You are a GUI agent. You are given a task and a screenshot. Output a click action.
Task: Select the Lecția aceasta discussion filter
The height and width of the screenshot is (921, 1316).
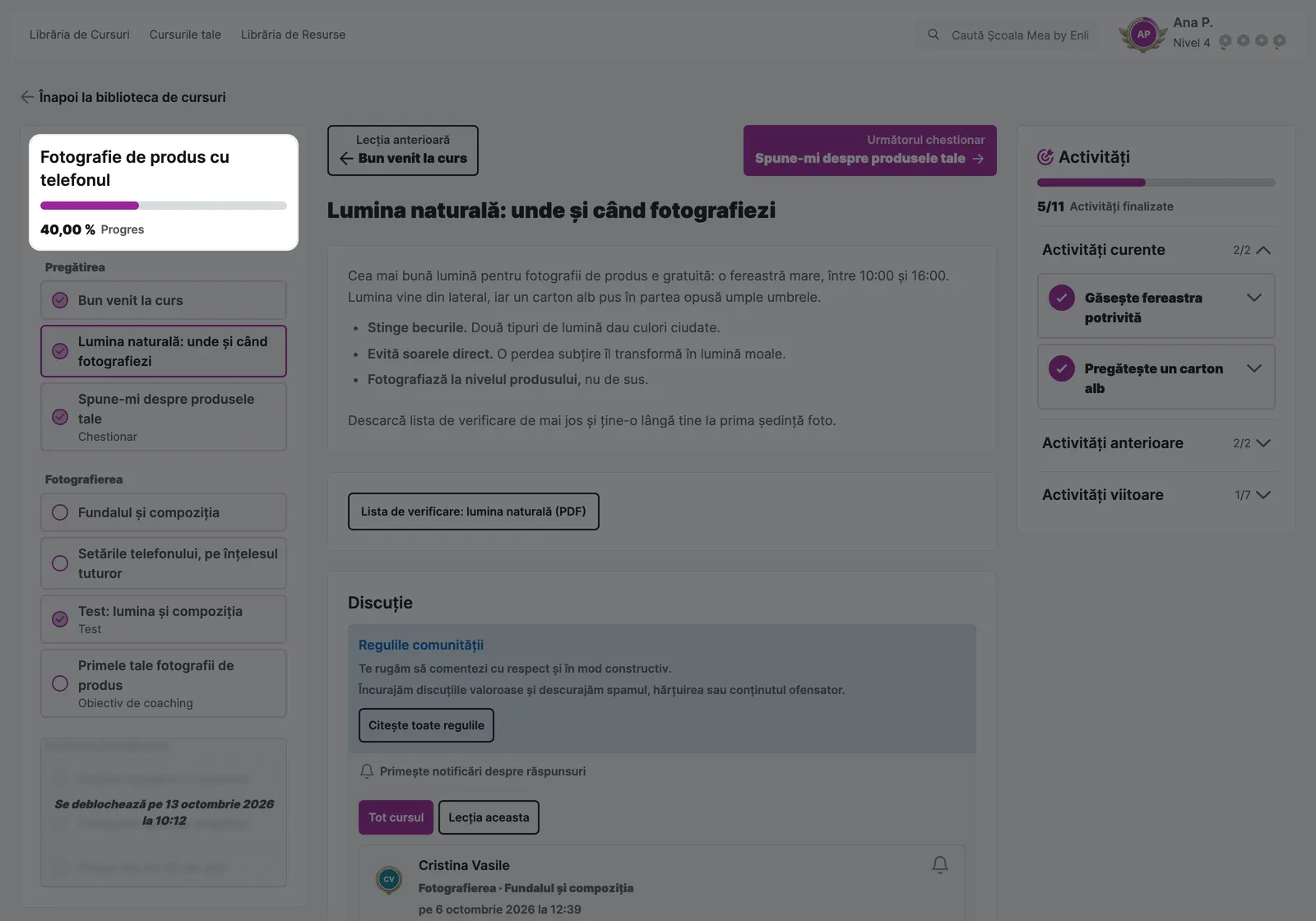489,817
